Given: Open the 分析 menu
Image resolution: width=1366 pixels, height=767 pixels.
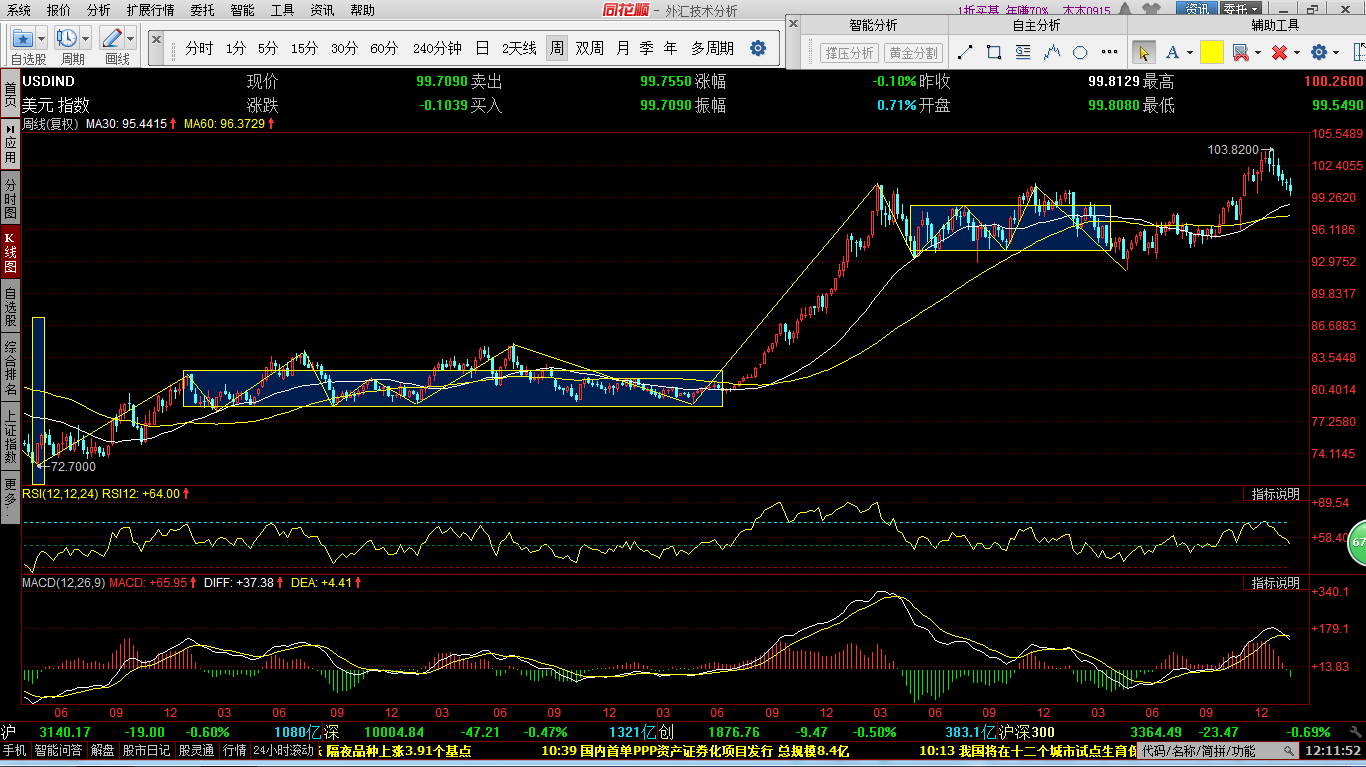Looking at the screenshot, I should 99,10.
